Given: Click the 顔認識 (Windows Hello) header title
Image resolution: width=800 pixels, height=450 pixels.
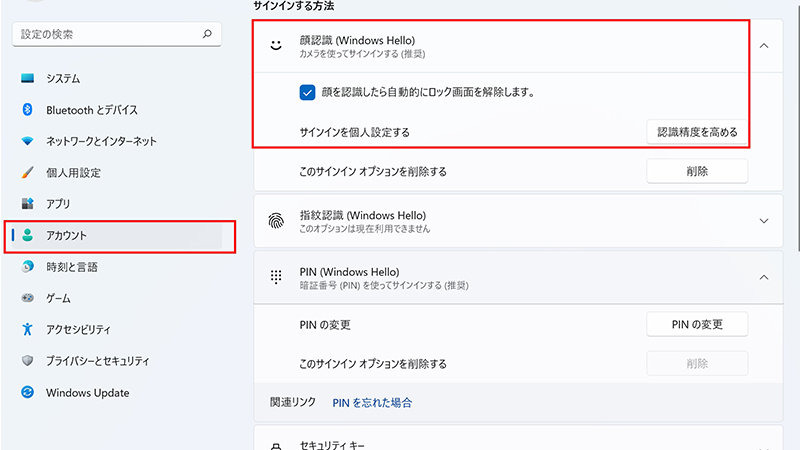Looking at the screenshot, I should coord(357,40).
